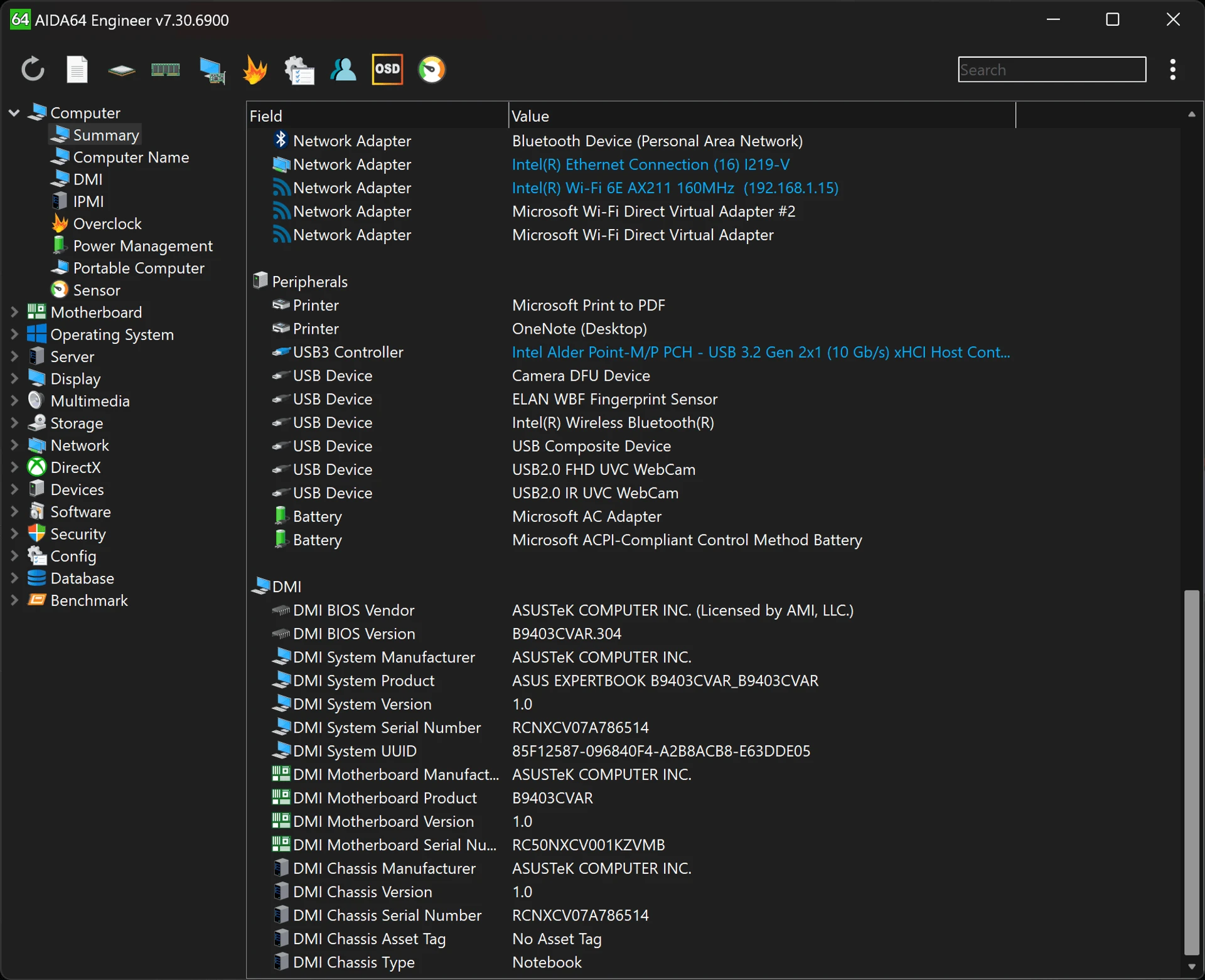Select the DMI group header in list

tap(277, 587)
